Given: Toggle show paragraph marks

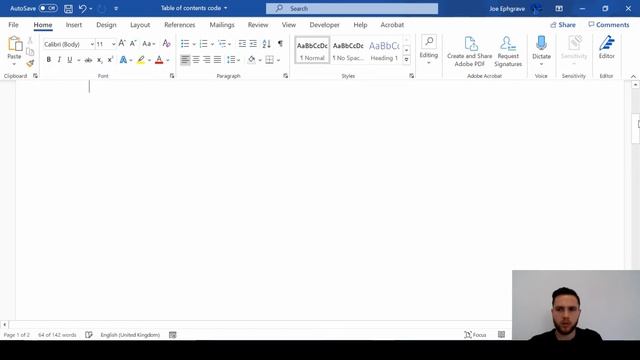Looking at the screenshot, I should [280, 43].
